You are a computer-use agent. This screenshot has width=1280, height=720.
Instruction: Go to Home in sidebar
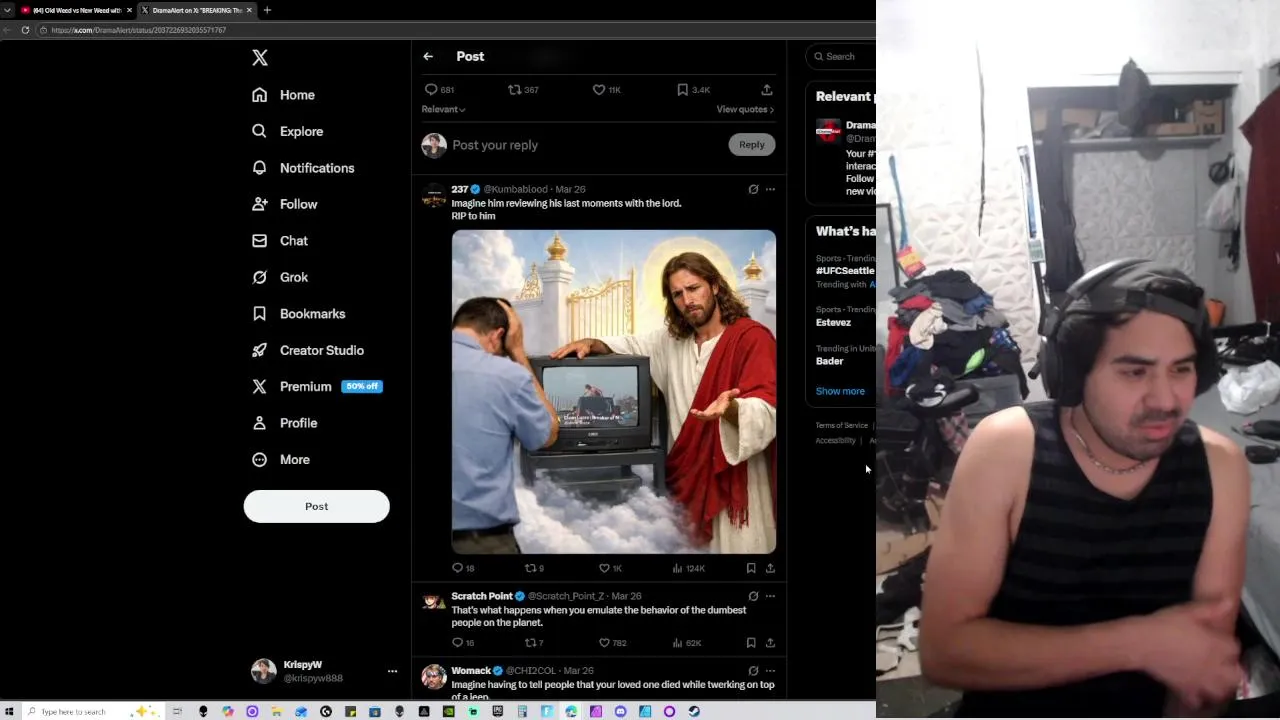point(284,95)
